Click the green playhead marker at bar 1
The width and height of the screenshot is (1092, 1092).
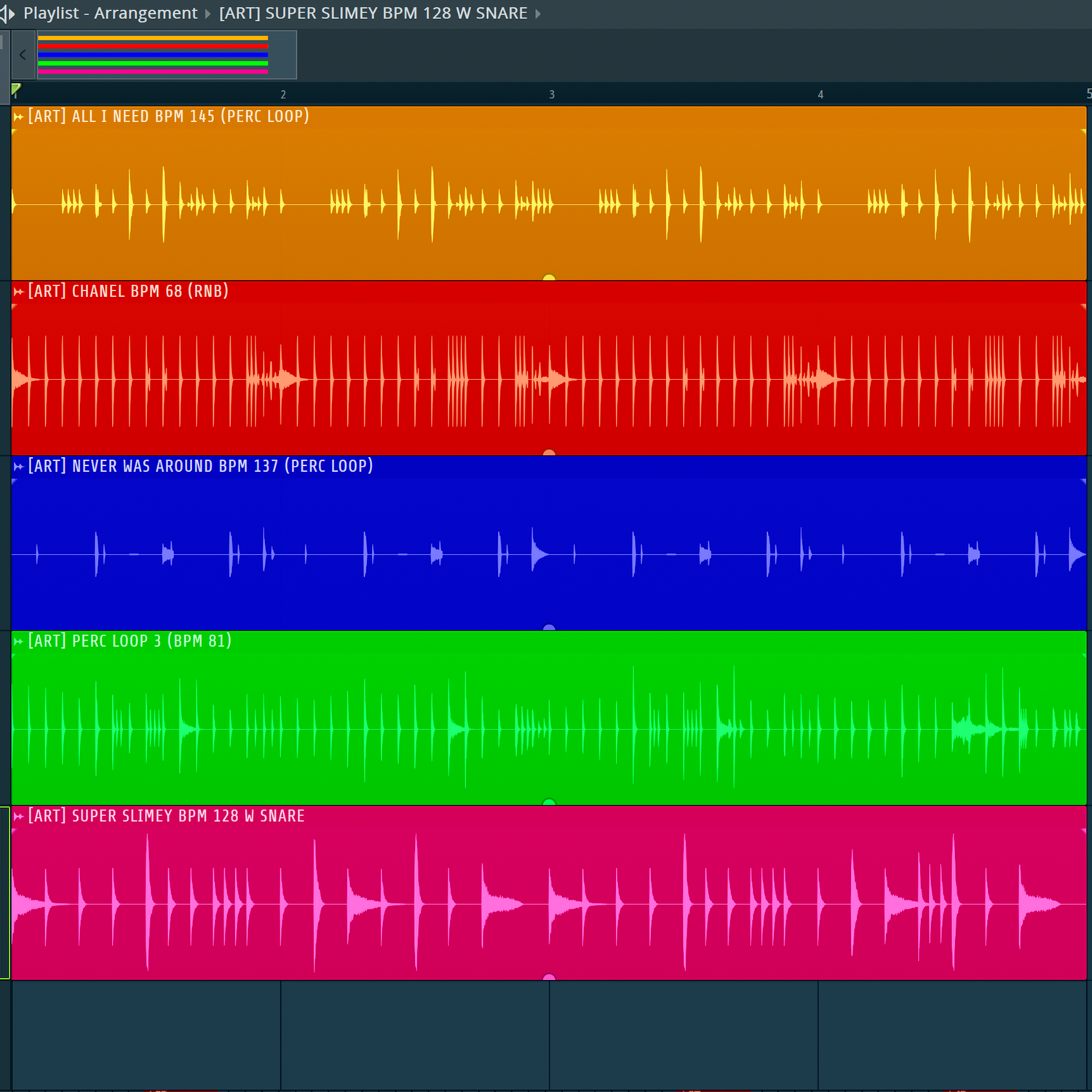coord(16,90)
